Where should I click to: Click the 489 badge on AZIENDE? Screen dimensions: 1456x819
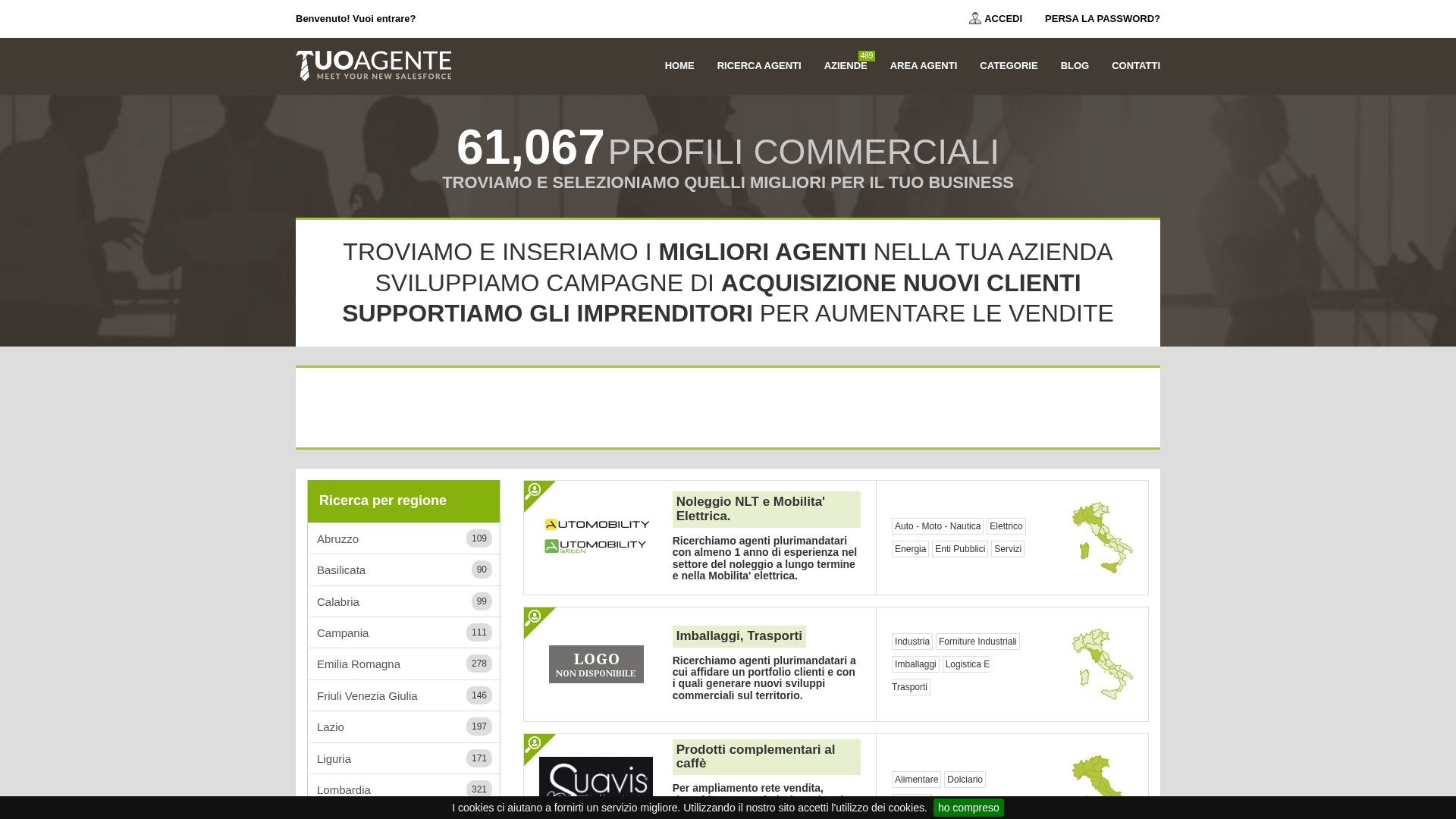point(867,56)
